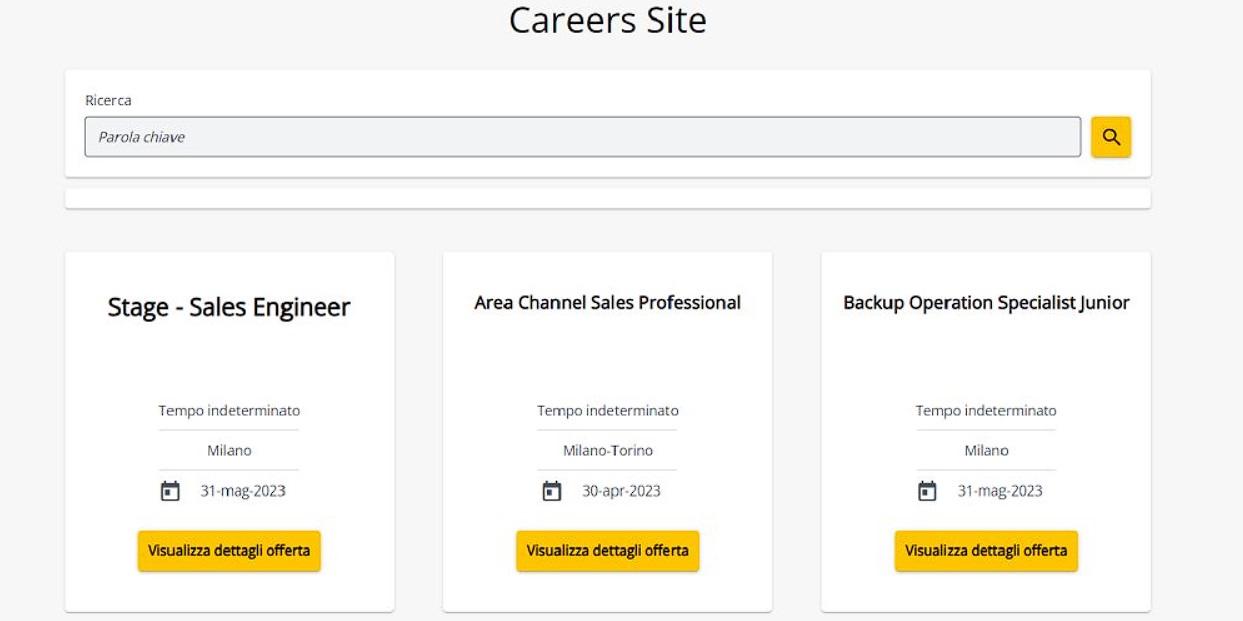1243x621 pixels.
Task: Click Tempo indeterminato on Area Channel Sales card
Action: tap(607, 411)
